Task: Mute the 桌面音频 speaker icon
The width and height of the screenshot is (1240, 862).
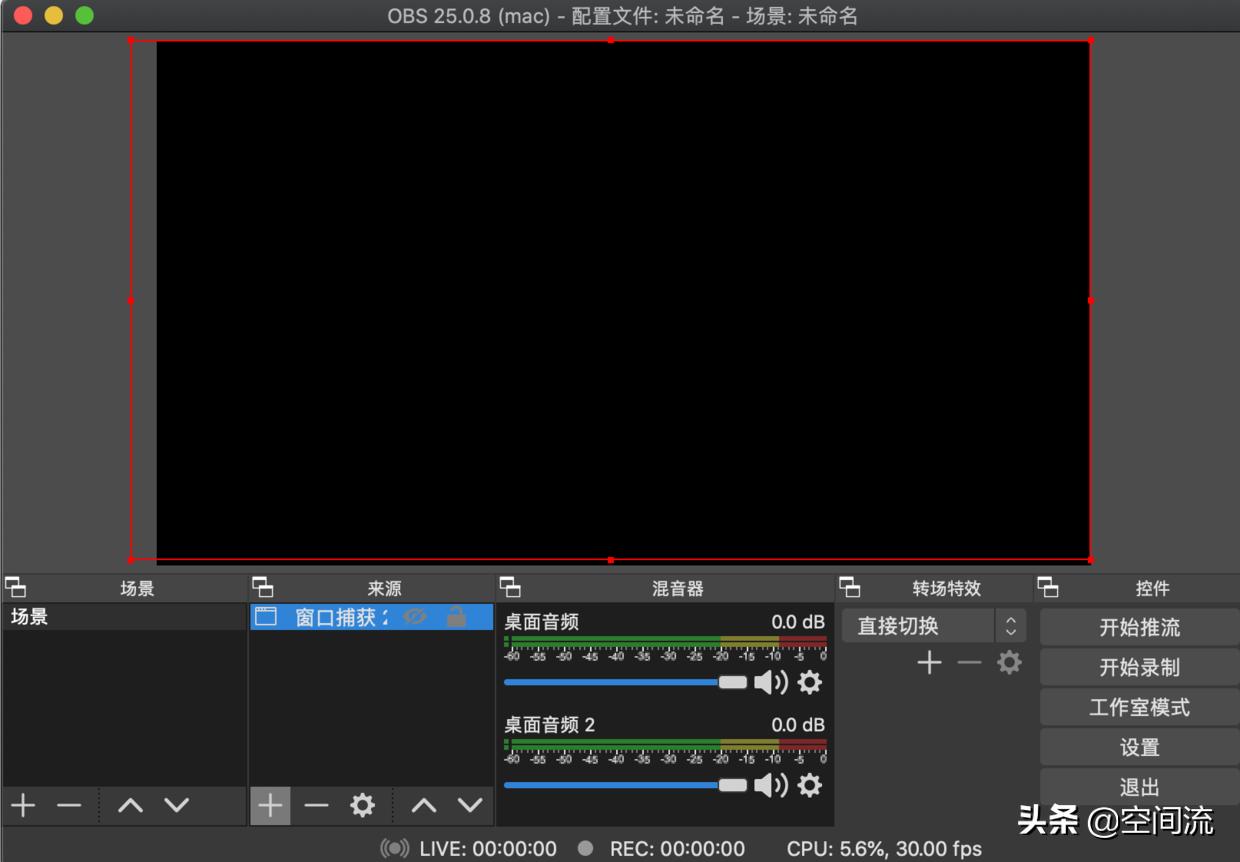Action: tap(770, 683)
